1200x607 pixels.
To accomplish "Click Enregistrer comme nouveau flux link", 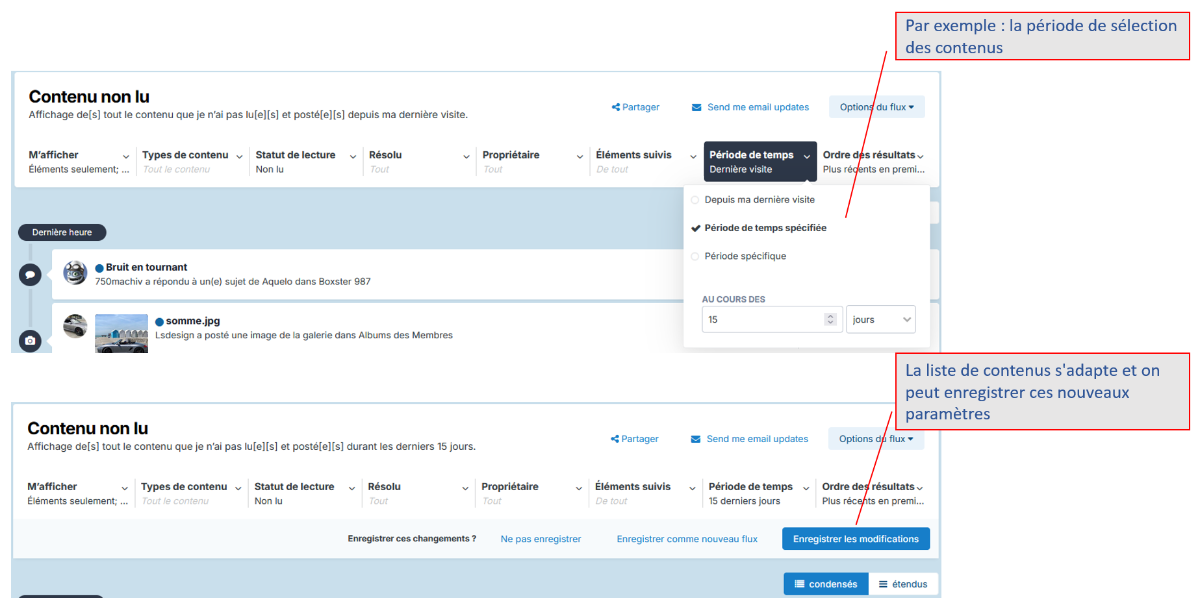I will tap(687, 539).
